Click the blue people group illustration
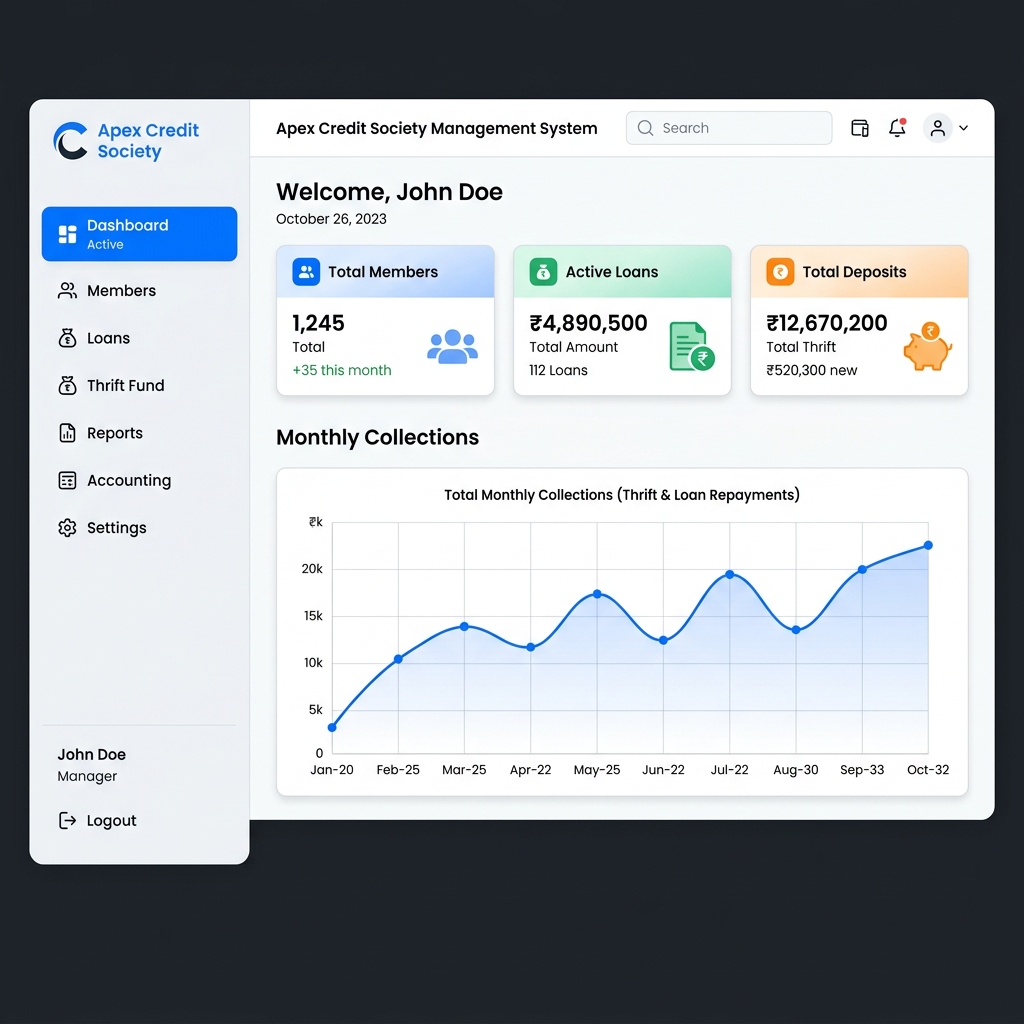This screenshot has height=1024, width=1024. click(x=453, y=347)
